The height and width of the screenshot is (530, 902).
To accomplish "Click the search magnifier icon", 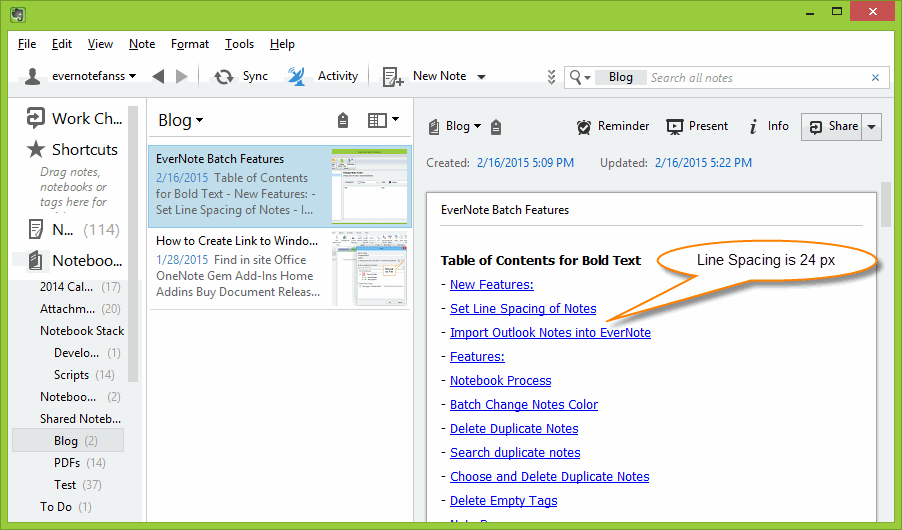I will [575, 77].
